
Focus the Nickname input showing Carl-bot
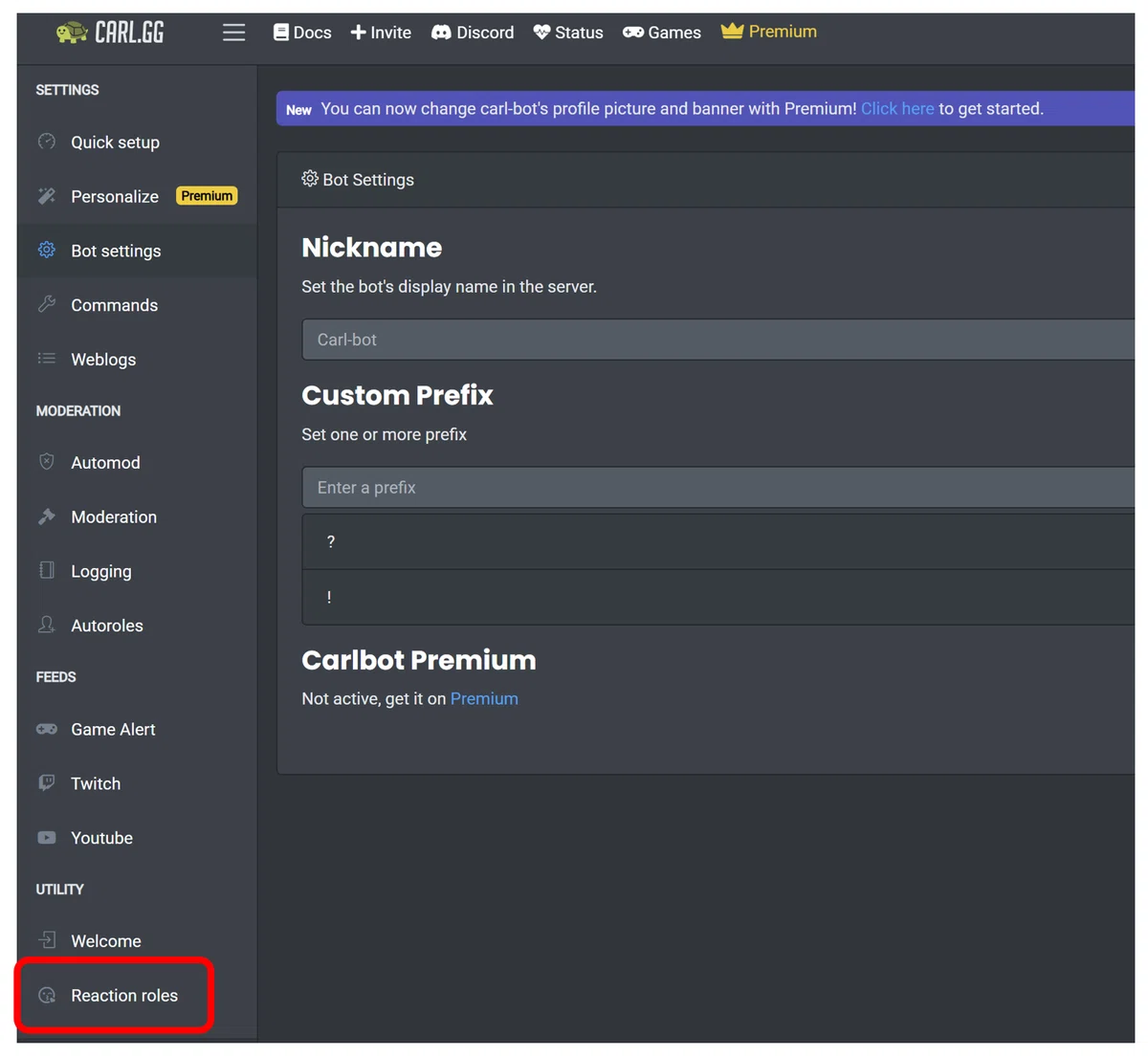coord(718,340)
